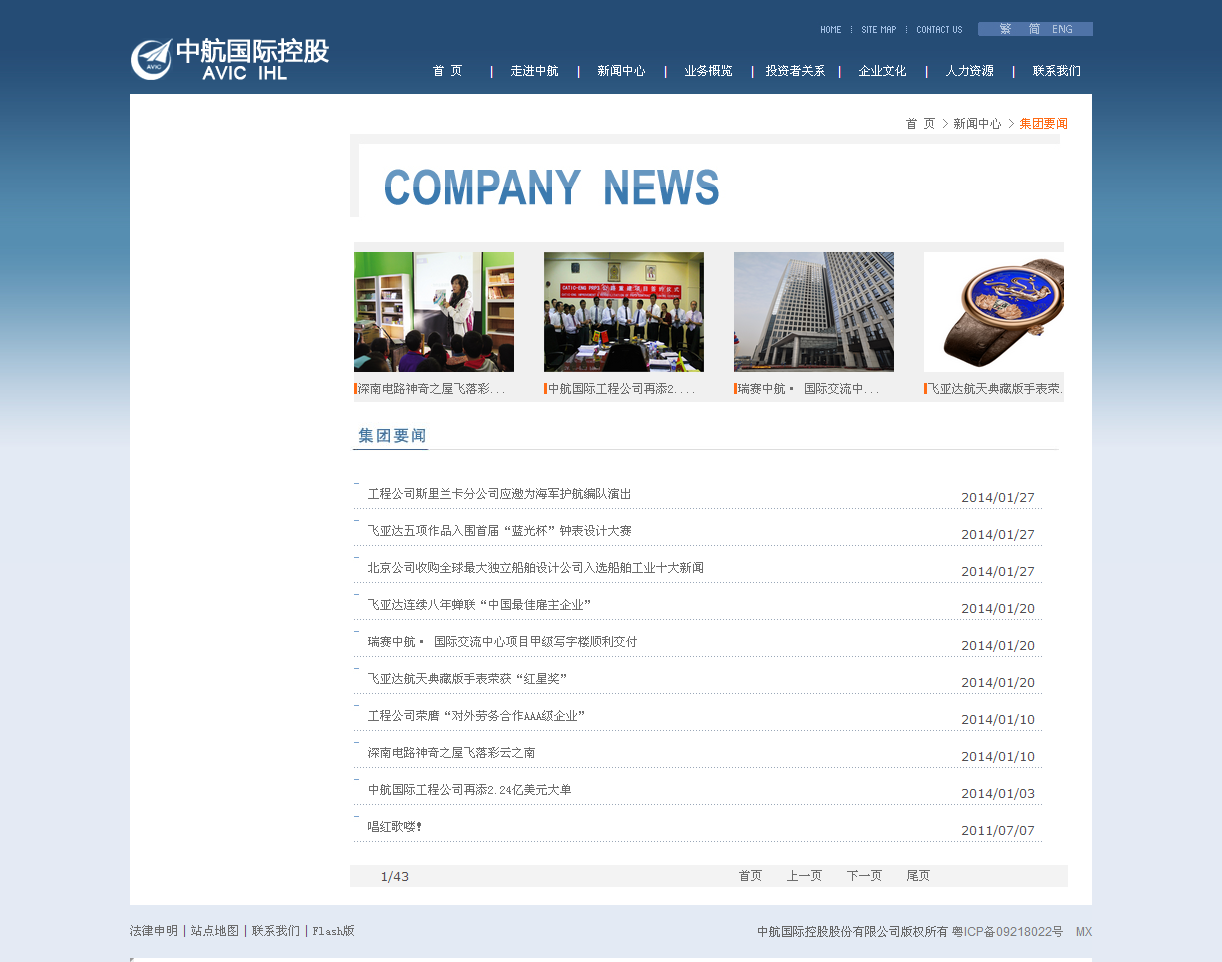The width and height of the screenshot is (1222, 962).
Task: Click the AVIC logo icon
Action: coord(150,58)
